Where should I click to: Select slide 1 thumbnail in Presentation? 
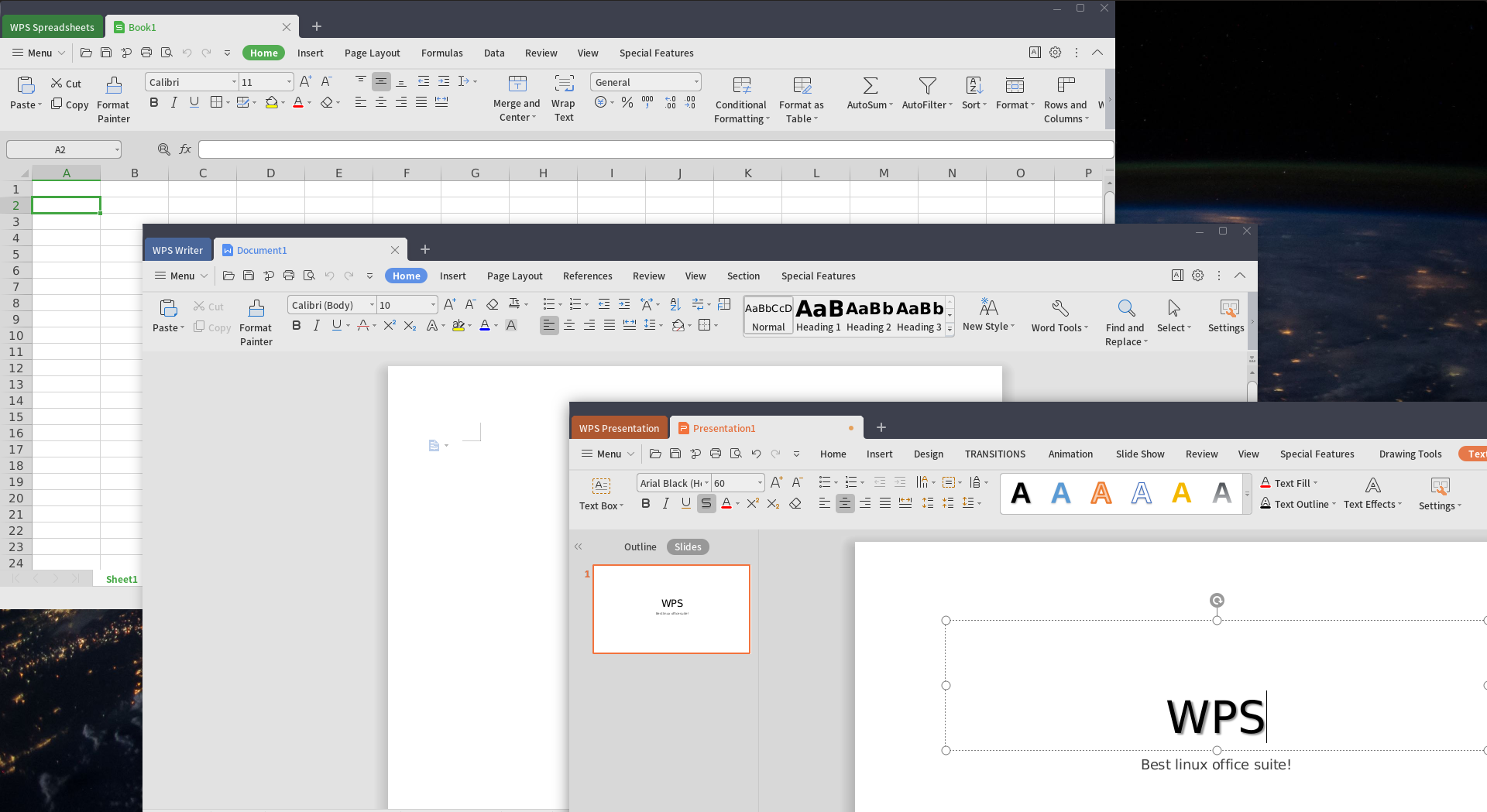pyautogui.click(x=671, y=609)
